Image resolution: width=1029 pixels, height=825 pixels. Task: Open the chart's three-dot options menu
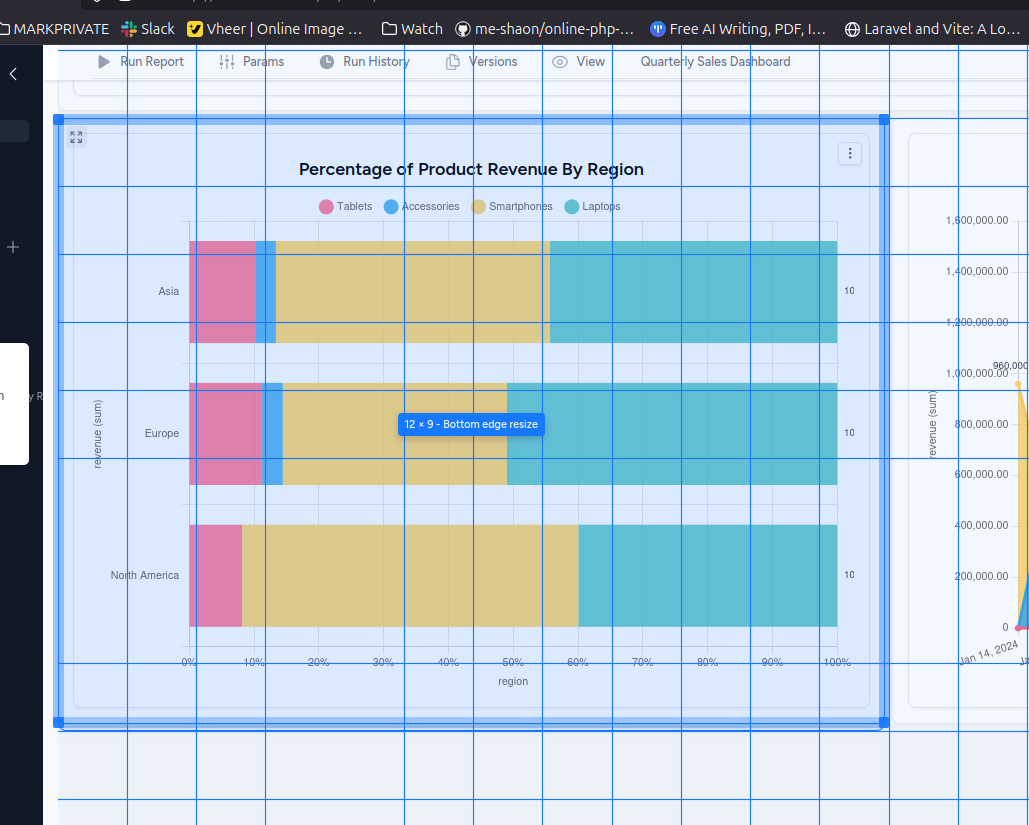[x=850, y=153]
